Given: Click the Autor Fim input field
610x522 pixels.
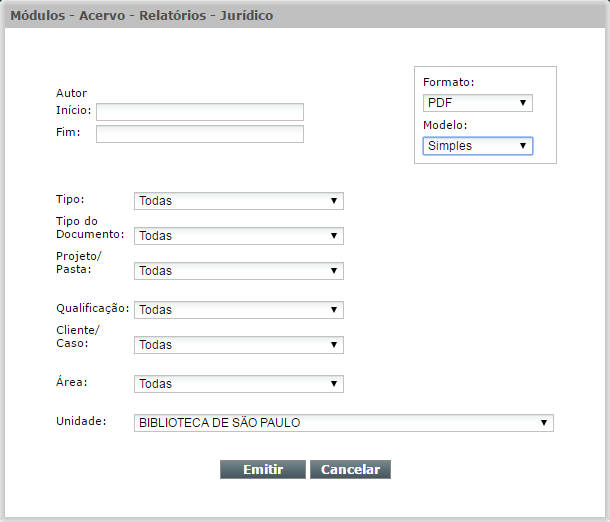Looking at the screenshot, I should click(200, 134).
